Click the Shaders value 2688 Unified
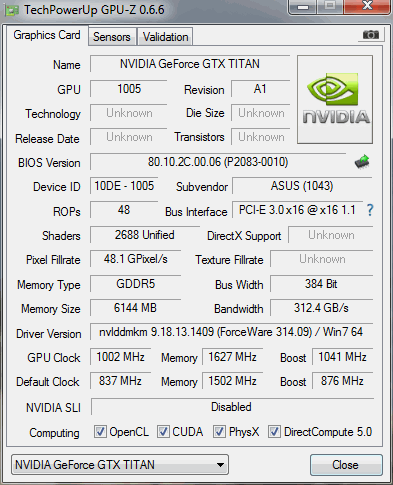This screenshot has width=393, height=485. [x=145, y=235]
